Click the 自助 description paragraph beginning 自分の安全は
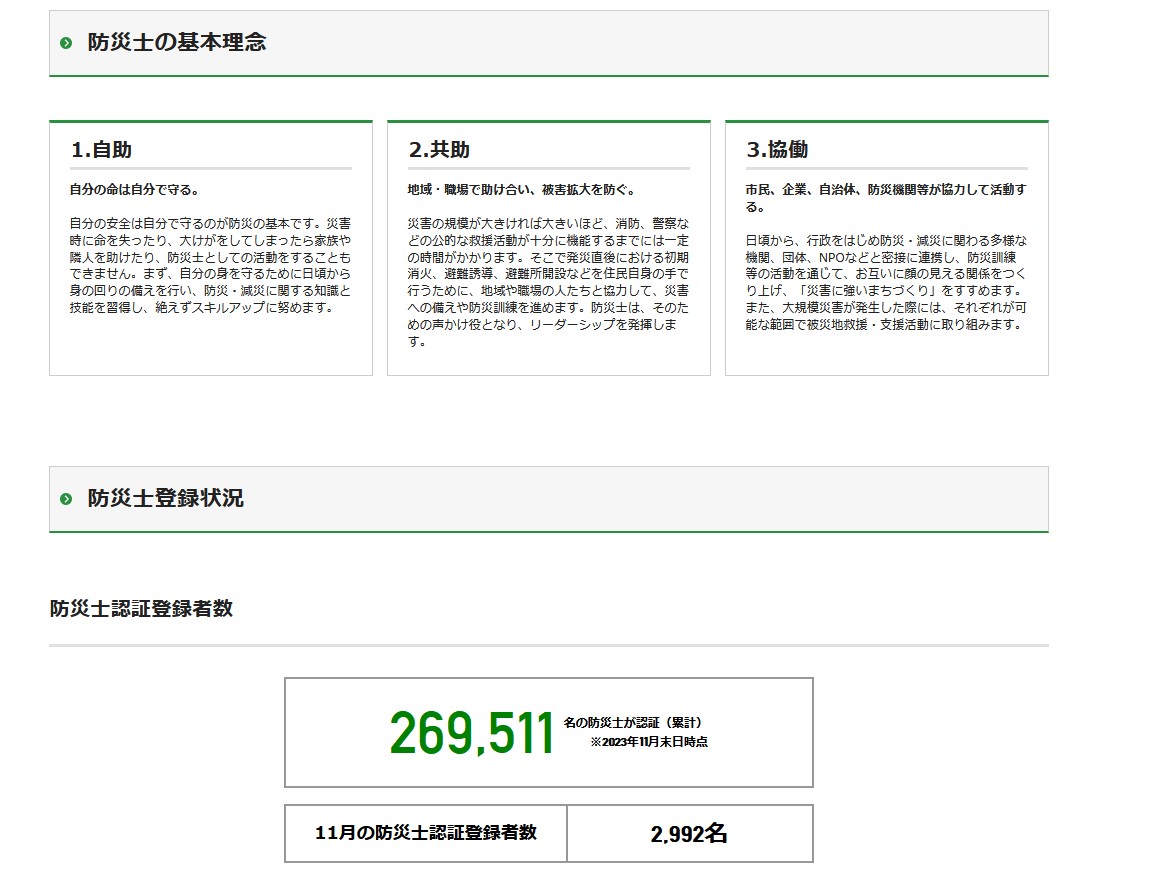 click(x=210, y=265)
